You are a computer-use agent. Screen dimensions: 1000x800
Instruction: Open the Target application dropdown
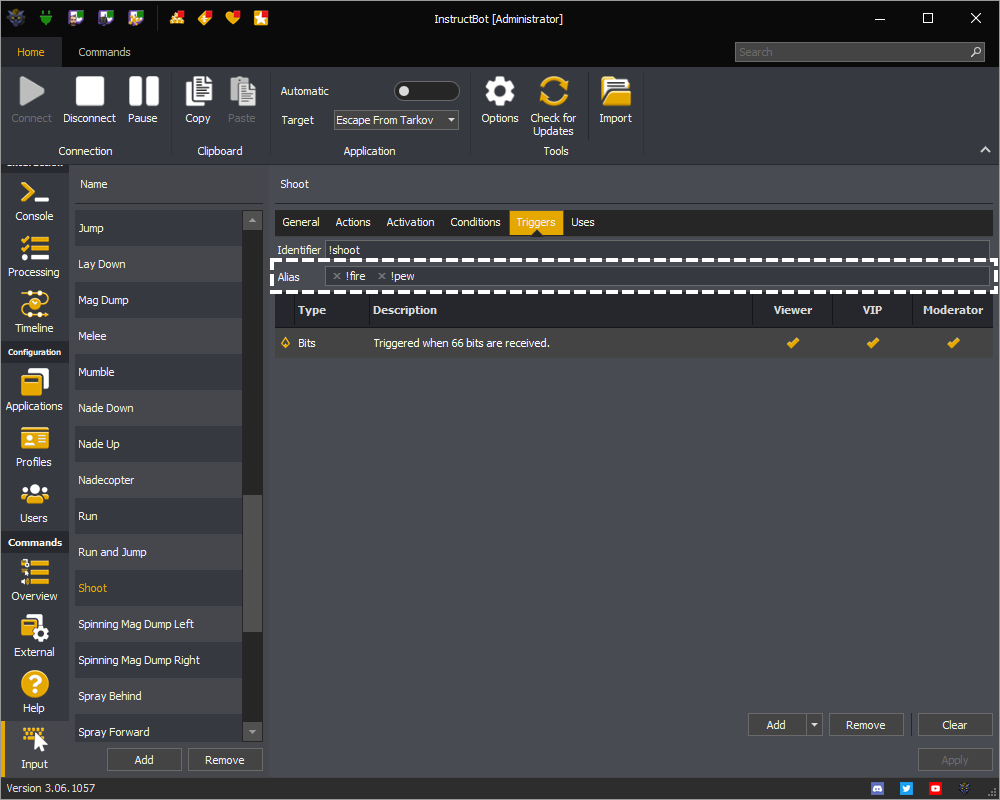[x=396, y=120]
